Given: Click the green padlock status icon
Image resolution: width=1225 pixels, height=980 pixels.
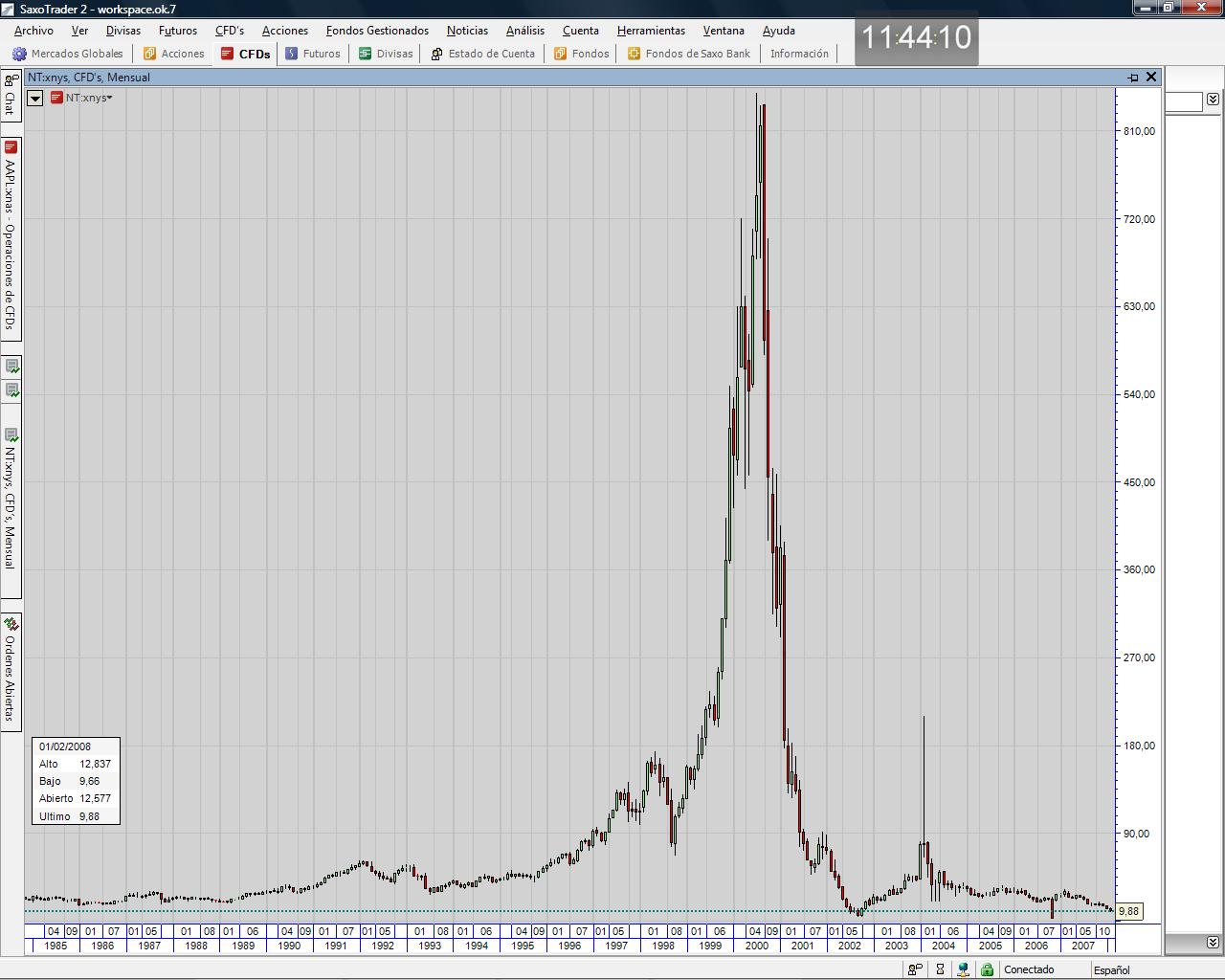Looking at the screenshot, I should tap(987, 969).
